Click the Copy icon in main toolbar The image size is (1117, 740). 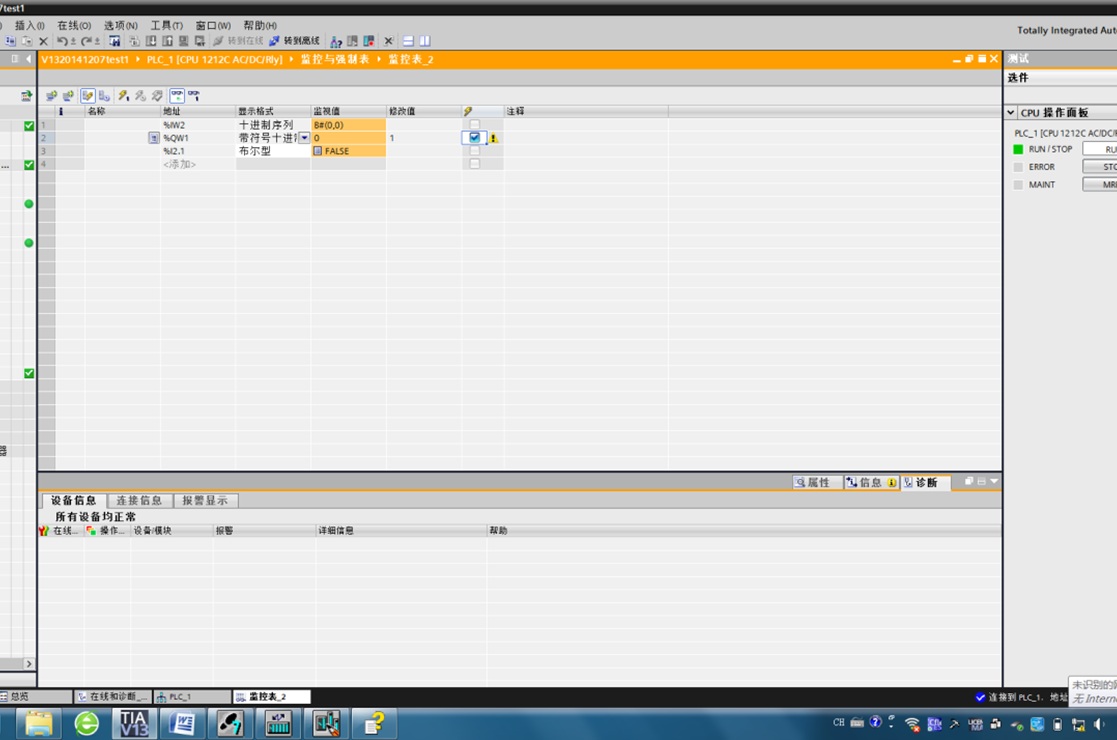[x=11, y=41]
